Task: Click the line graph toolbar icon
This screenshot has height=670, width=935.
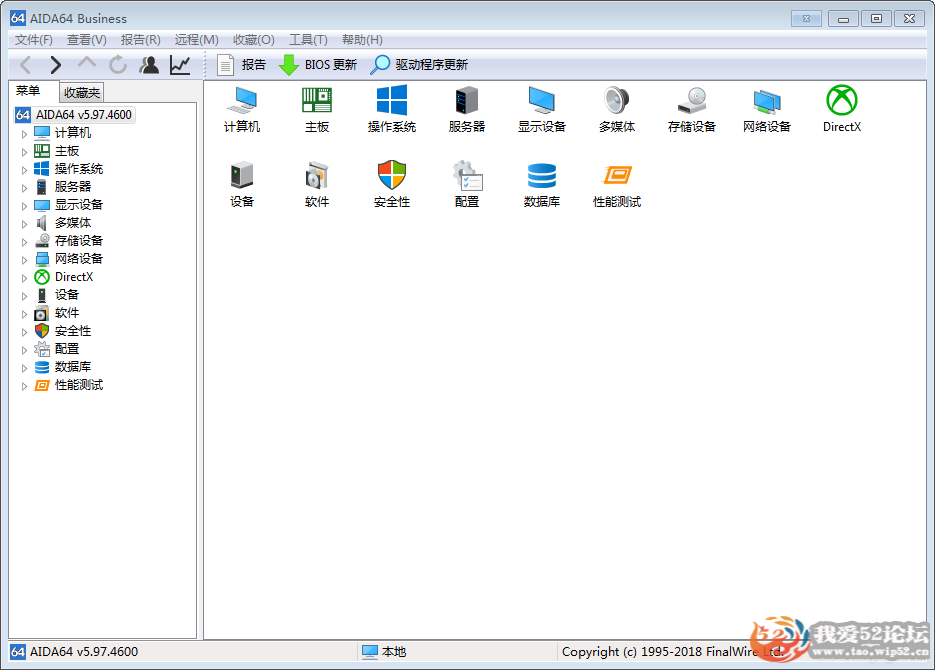Action: [180, 64]
